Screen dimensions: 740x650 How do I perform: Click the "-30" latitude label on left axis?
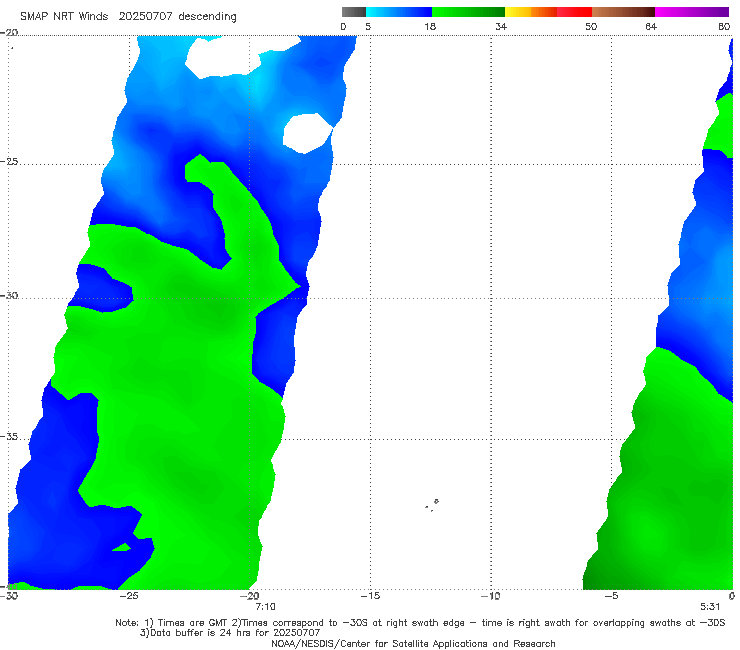[x=9, y=295]
